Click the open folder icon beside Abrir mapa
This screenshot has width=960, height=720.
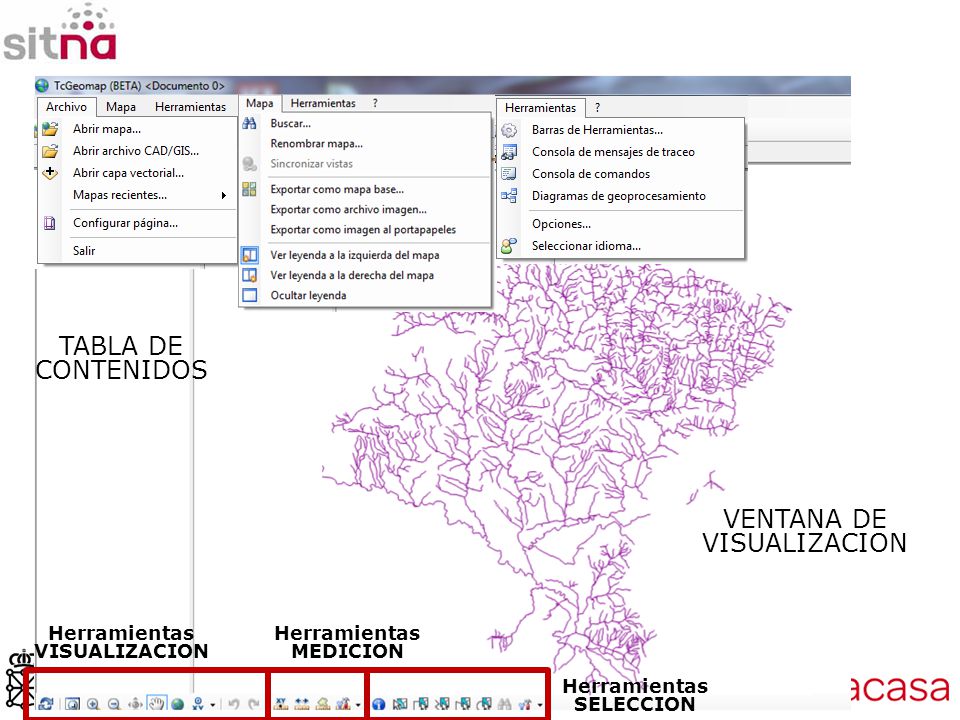click(x=50, y=129)
